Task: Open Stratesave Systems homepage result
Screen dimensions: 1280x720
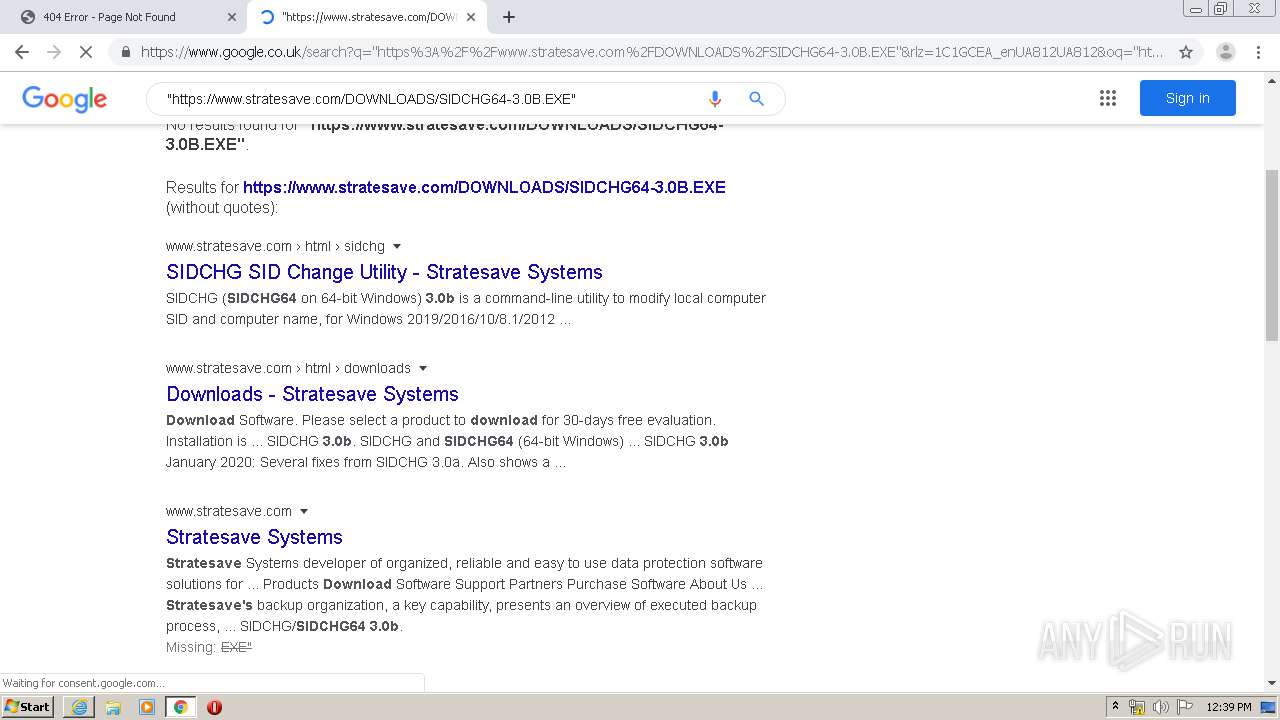Action: [x=254, y=537]
